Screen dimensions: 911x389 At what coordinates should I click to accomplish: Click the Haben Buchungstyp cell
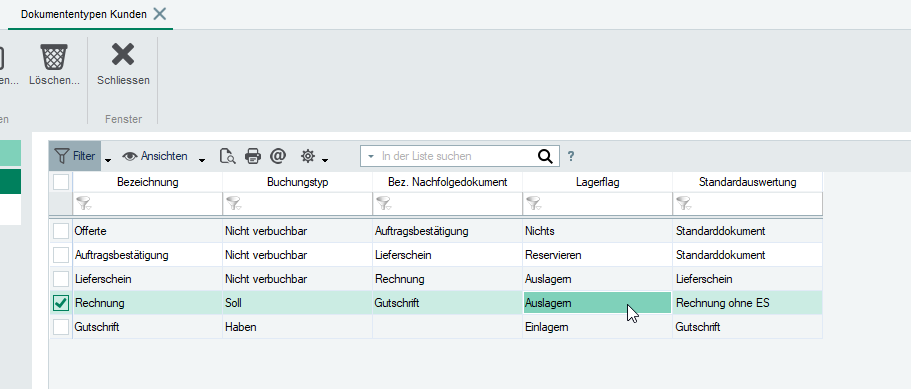tap(297, 327)
